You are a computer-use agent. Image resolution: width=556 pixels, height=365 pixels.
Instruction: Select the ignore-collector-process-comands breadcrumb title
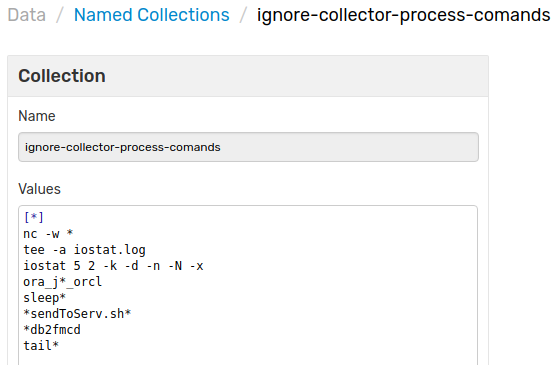(x=404, y=15)
